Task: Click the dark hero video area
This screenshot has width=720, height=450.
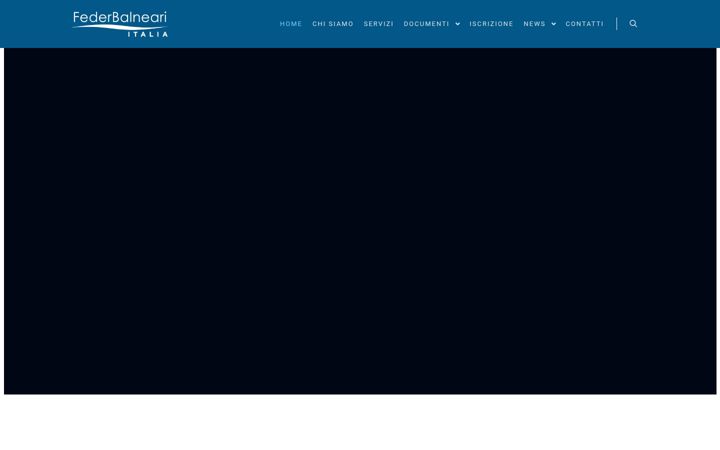Action: tap(360, 221)
